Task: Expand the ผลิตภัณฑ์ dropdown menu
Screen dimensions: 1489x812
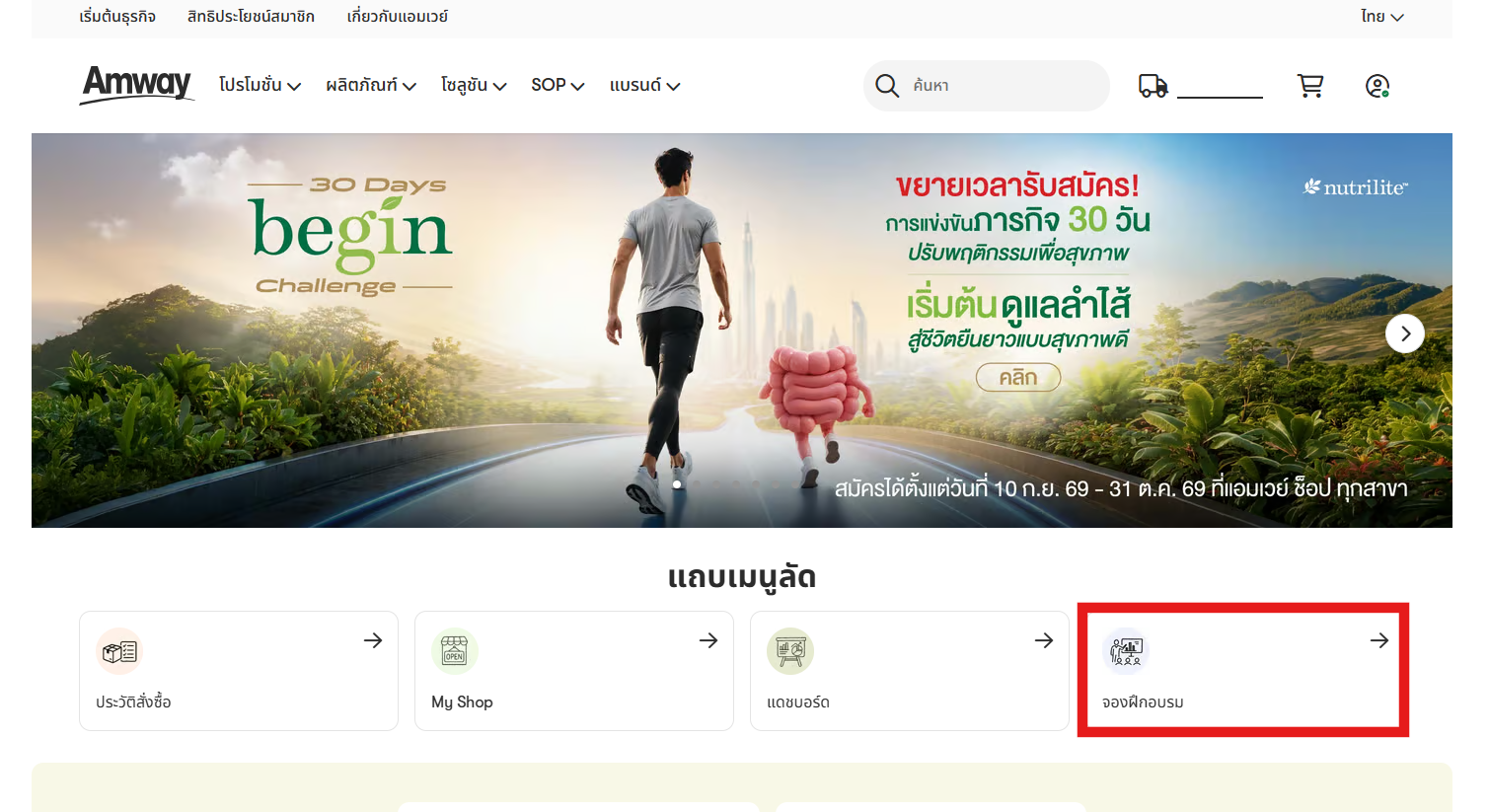Action: [371, 86]
